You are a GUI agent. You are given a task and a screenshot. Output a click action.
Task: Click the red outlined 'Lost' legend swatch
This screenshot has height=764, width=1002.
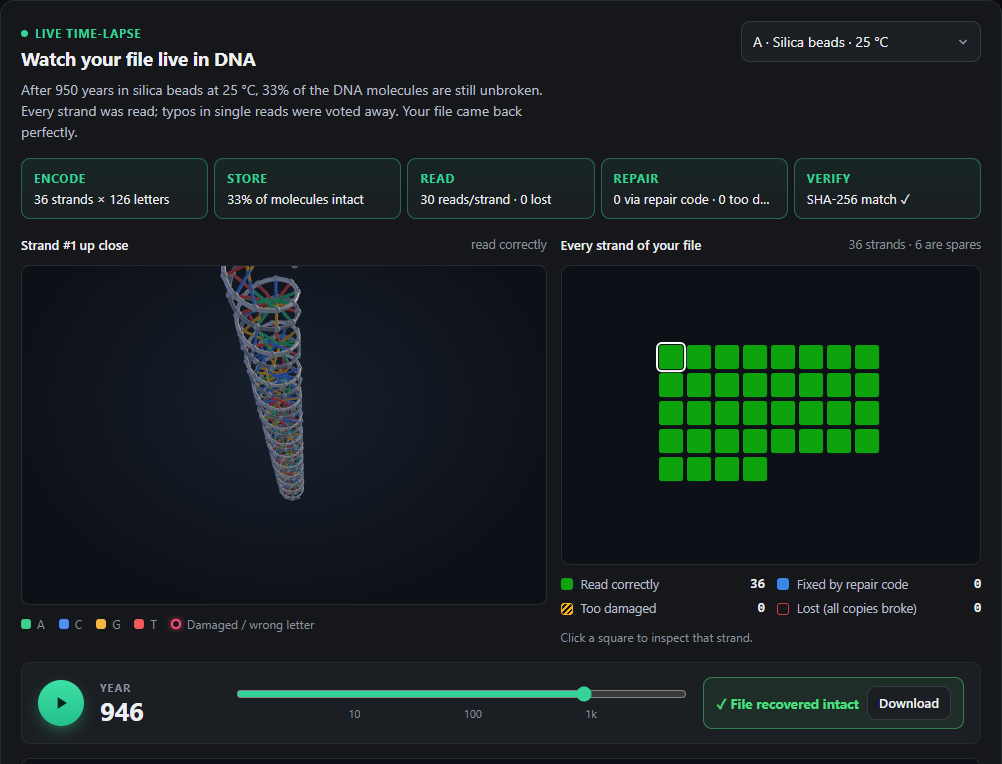coord(783,608)
